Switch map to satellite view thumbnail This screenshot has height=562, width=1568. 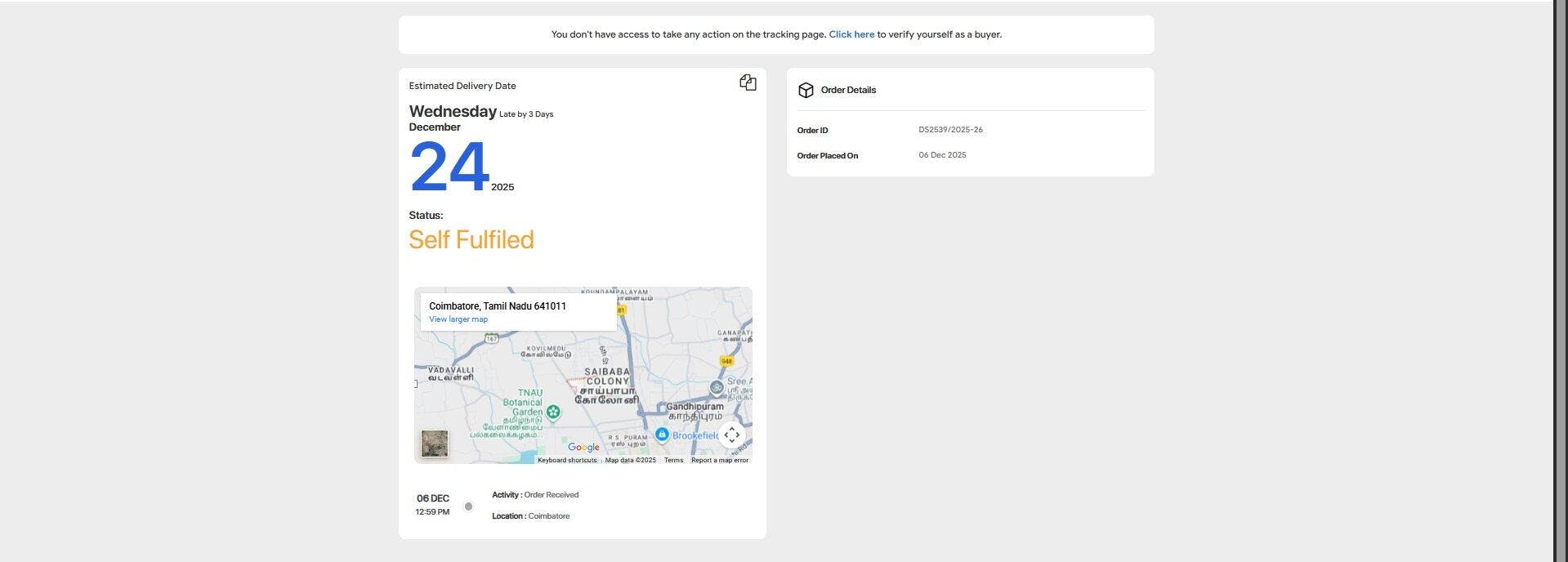tap(435, 444)
